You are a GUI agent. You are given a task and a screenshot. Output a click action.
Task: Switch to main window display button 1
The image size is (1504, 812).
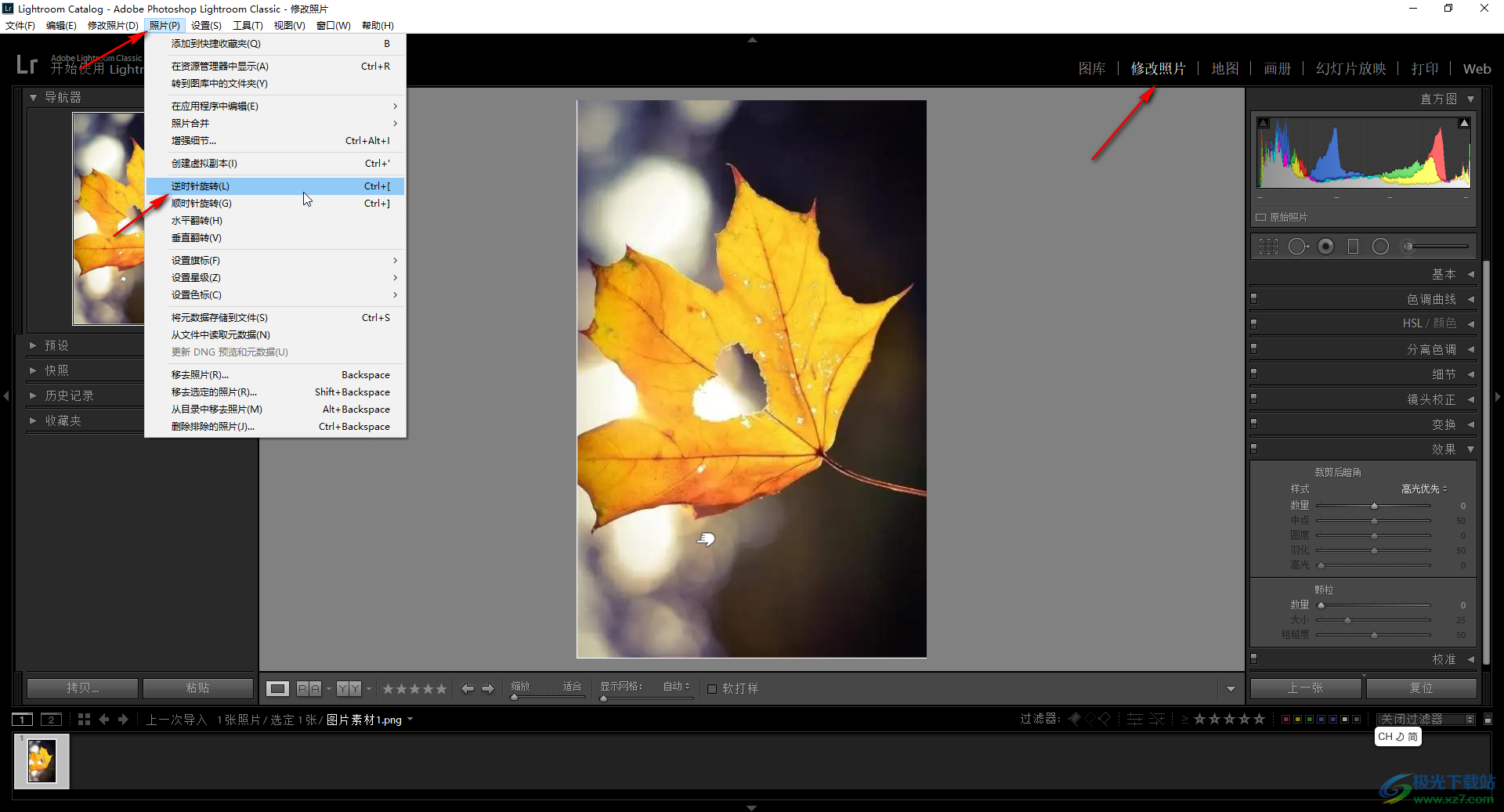[x=23, y=720]
